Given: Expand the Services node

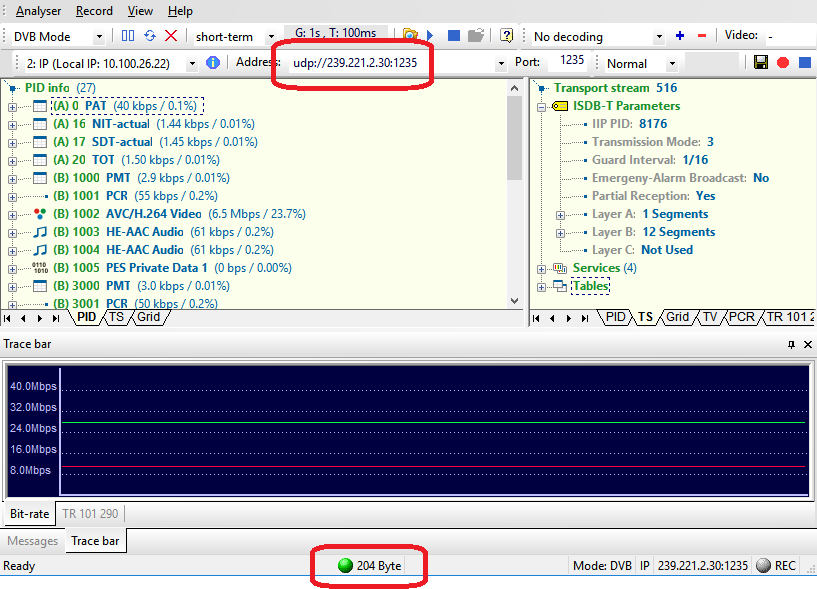Looking at the screenshot, I should pyautogui.click(x=542, y=269).
